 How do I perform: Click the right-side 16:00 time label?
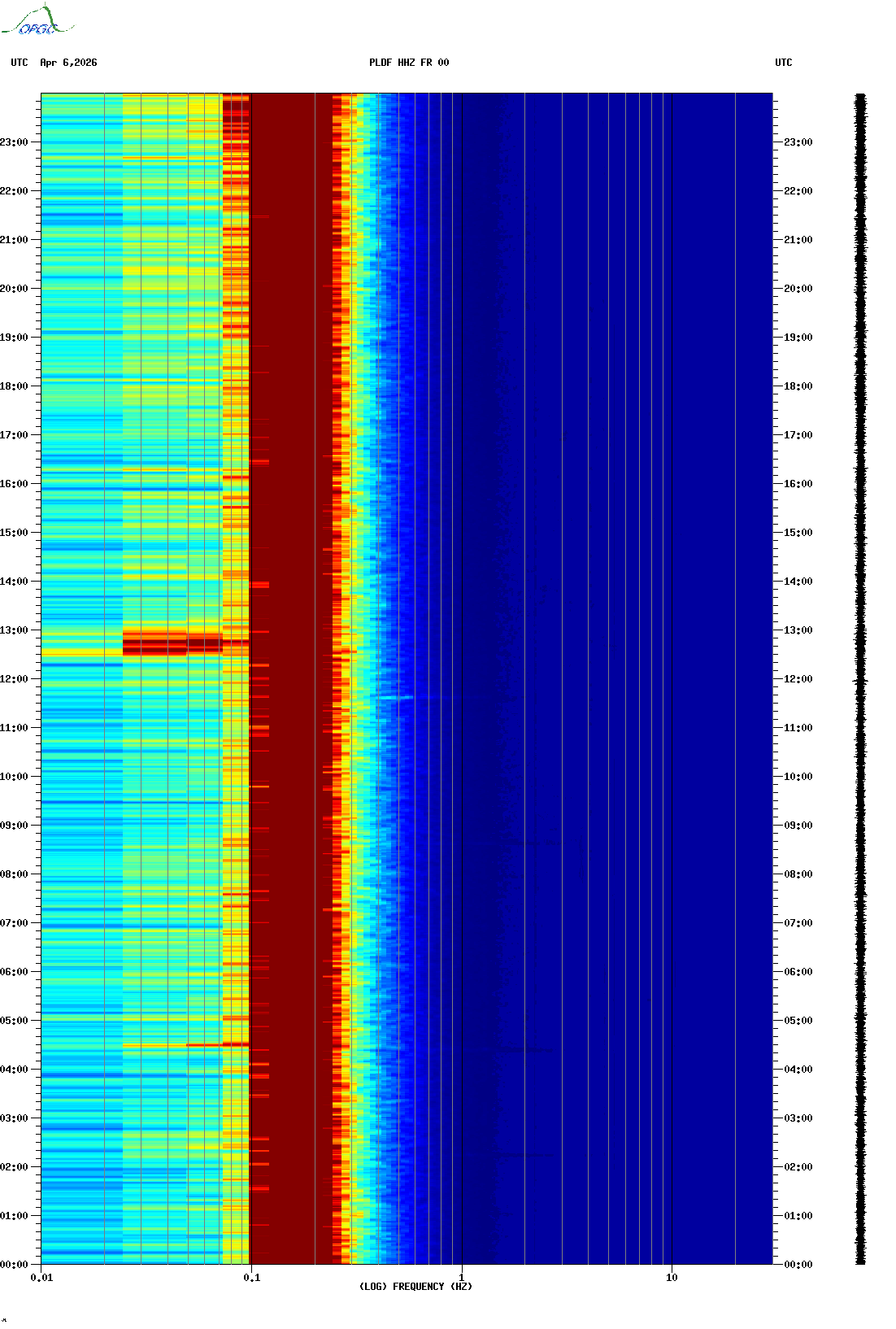coord(798,484)
